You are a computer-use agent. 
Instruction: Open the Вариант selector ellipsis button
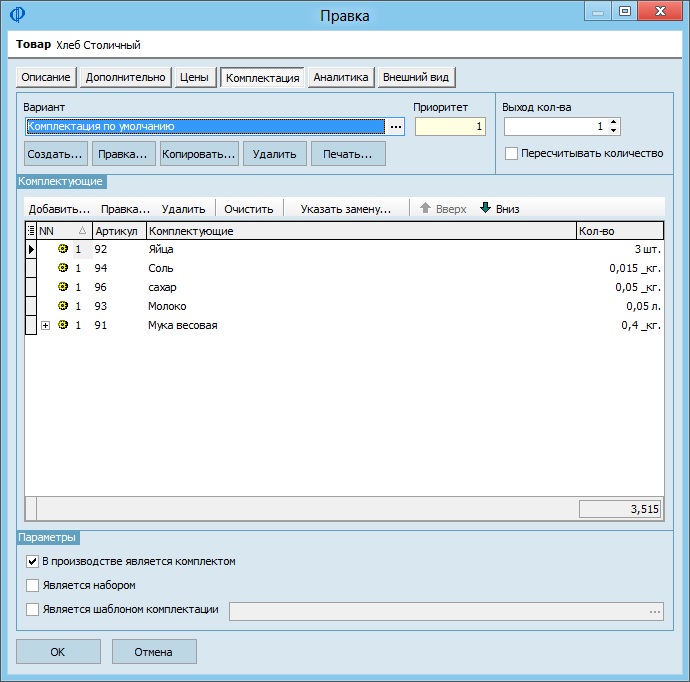396,127
